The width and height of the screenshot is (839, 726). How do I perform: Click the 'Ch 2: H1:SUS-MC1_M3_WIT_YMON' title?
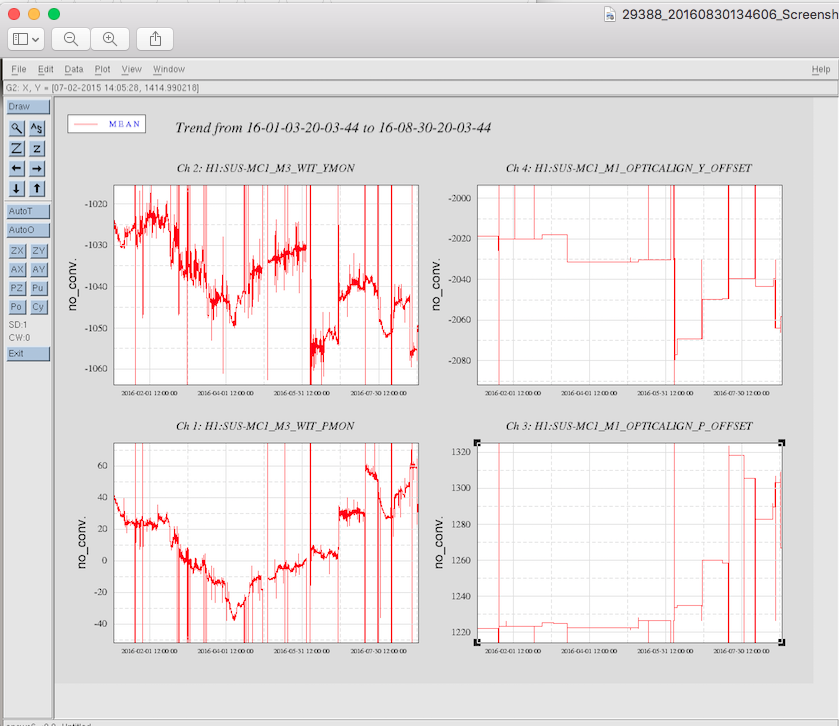[x=266, y=168]
